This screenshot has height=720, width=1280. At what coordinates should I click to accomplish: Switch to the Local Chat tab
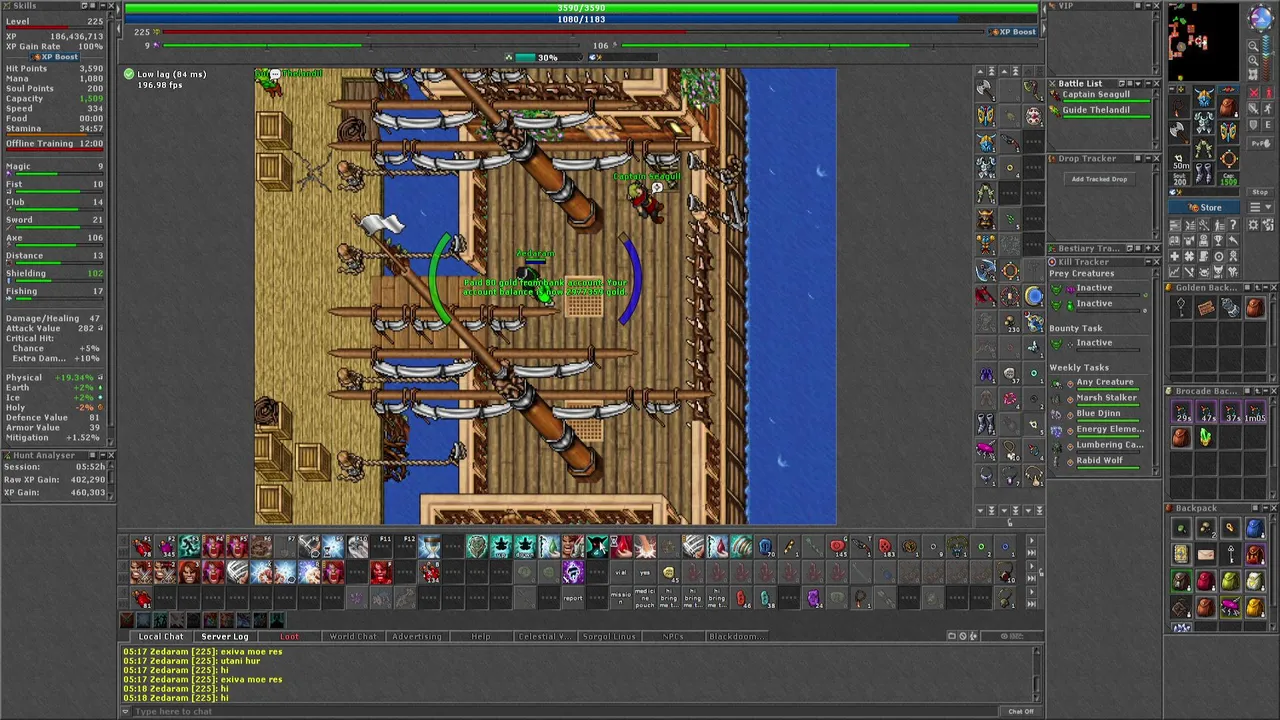coord(161,636)
